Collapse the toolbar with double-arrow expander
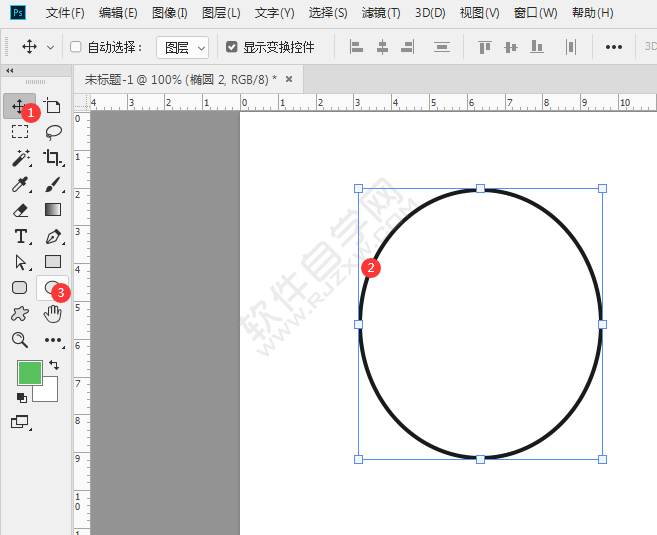Viewport: 657px width, 535px height. tap(9, 70)
